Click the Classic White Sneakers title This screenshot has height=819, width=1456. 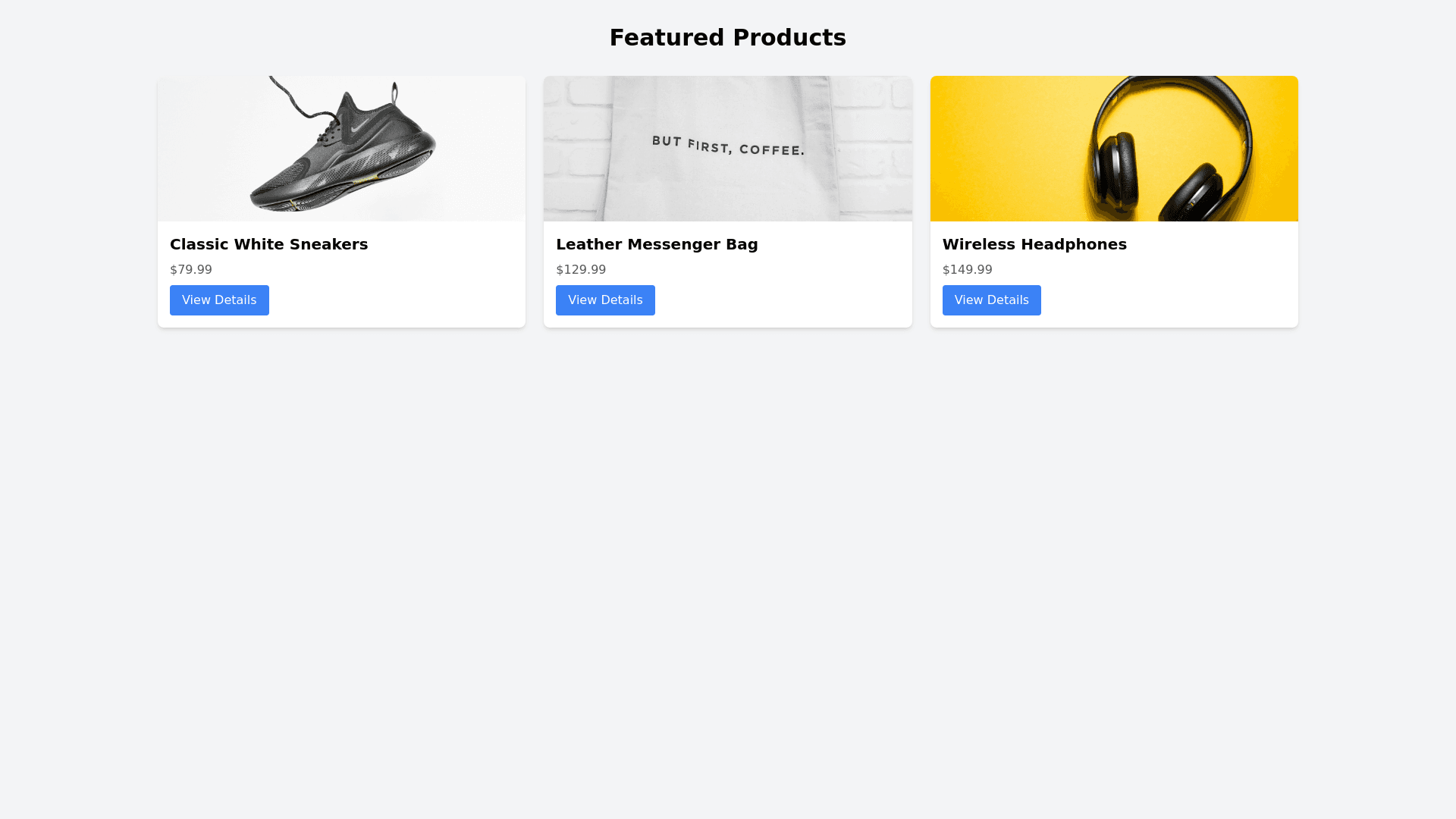tap(268, 244)
